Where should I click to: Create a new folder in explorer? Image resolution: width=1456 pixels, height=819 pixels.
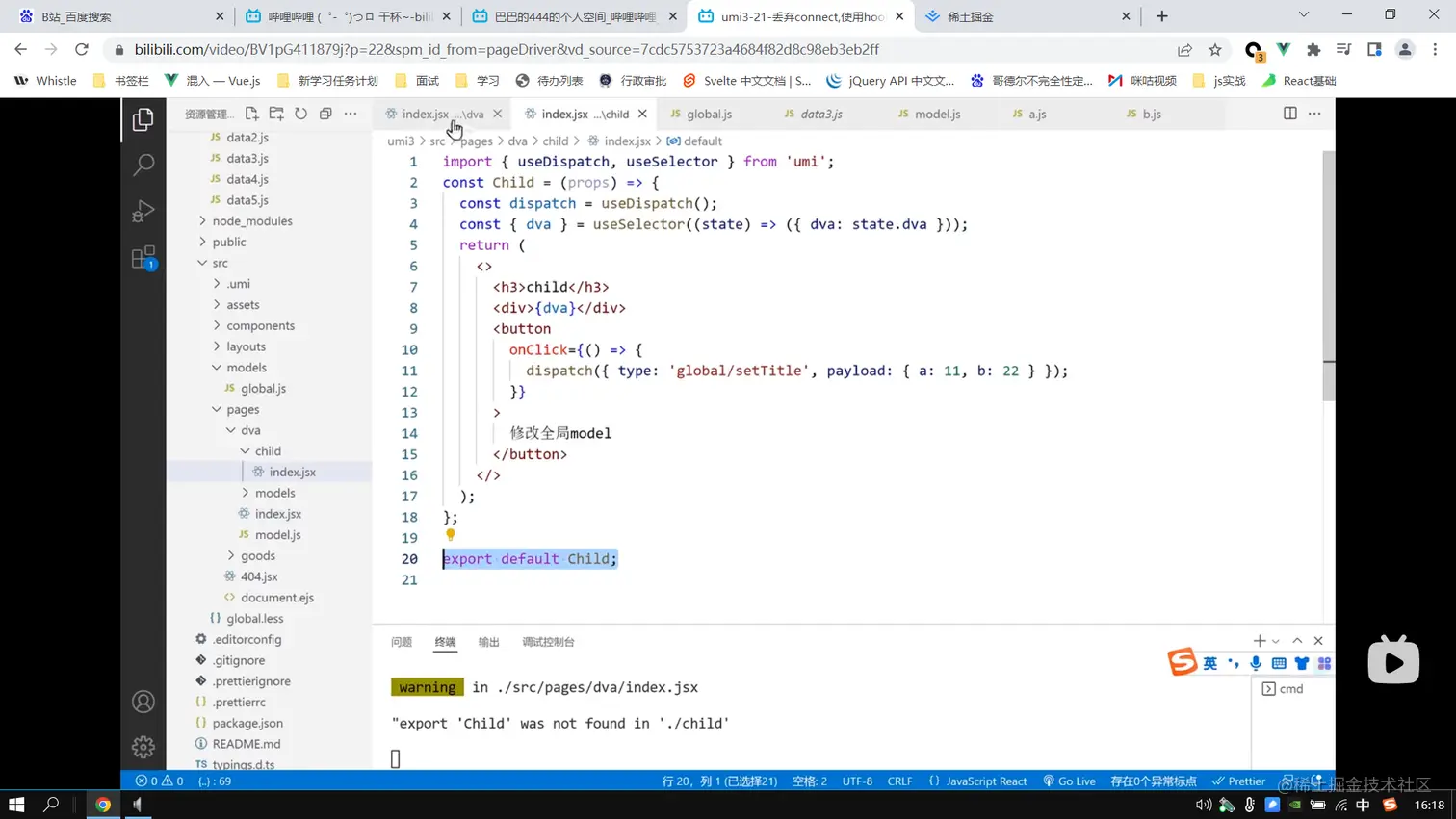click(x=276, y=114)
